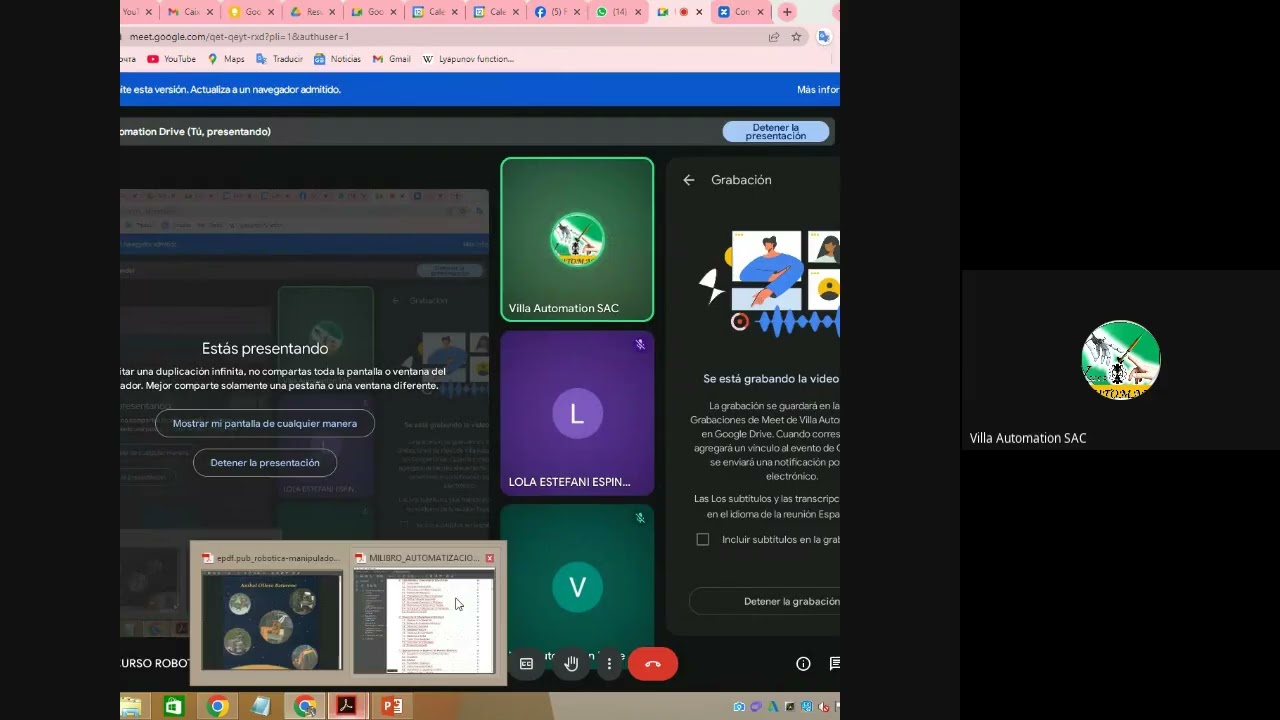This screenshot has height=720, width=1280.
Task: Open the Windows Store taskbar icon
Action: coord(174,707)
